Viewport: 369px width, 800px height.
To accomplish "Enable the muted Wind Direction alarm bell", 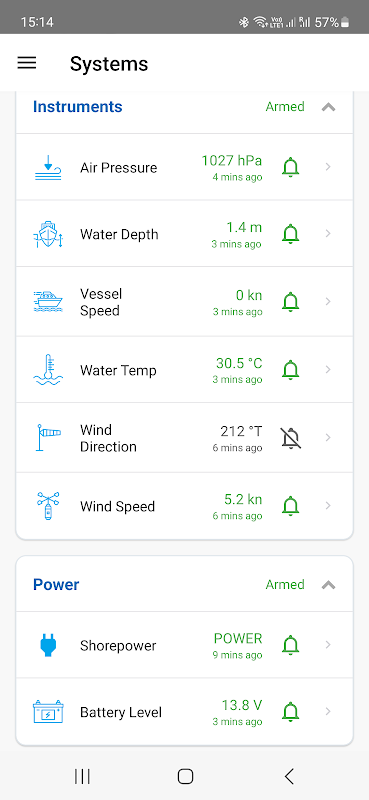I will tap(291, 438).
